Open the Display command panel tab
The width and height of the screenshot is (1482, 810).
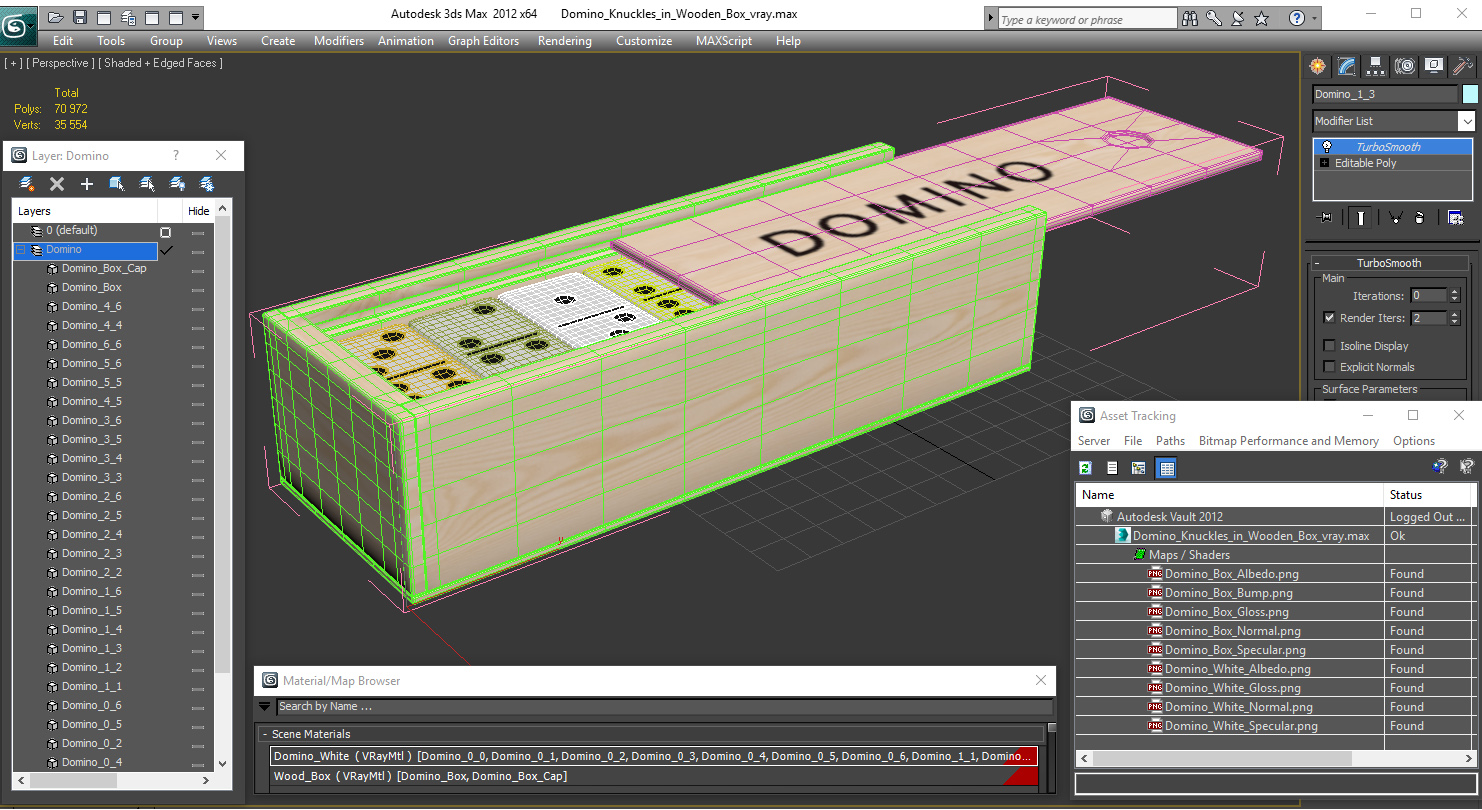[x=1434, y=66]
